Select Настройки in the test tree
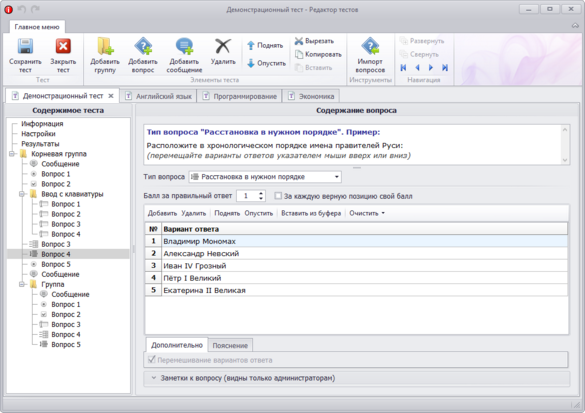Viewport: 585px width, 413px height. pyautogui.click(x=38, y=134)
